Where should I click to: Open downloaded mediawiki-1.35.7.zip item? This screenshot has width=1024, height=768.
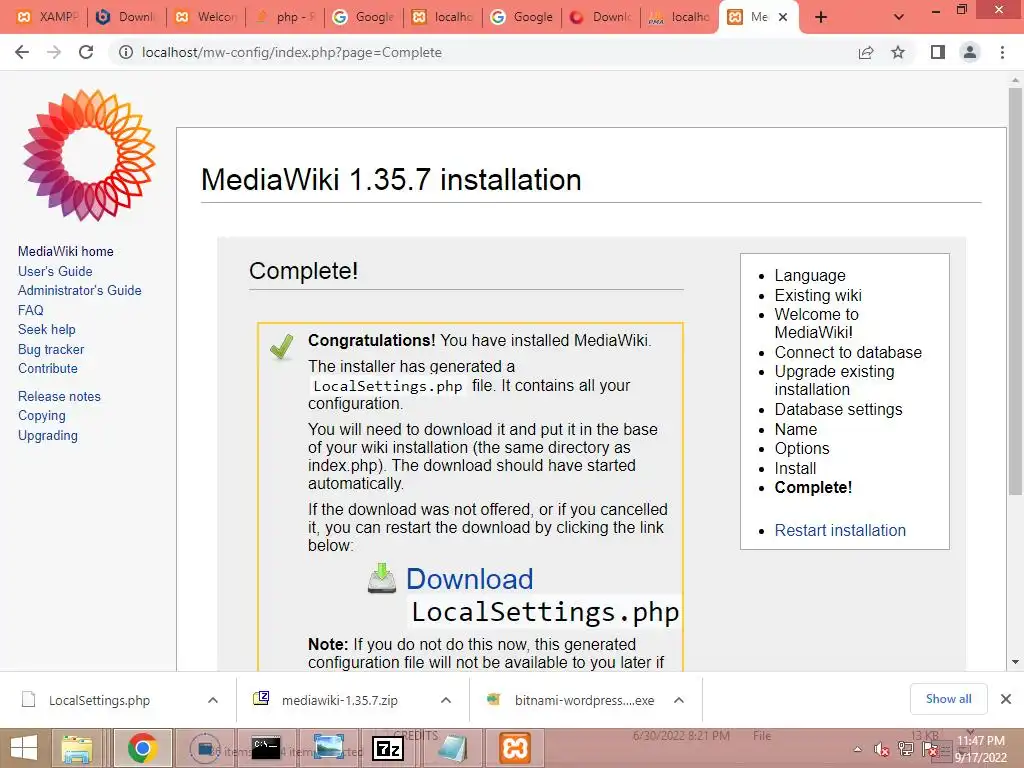coord(340,700)
